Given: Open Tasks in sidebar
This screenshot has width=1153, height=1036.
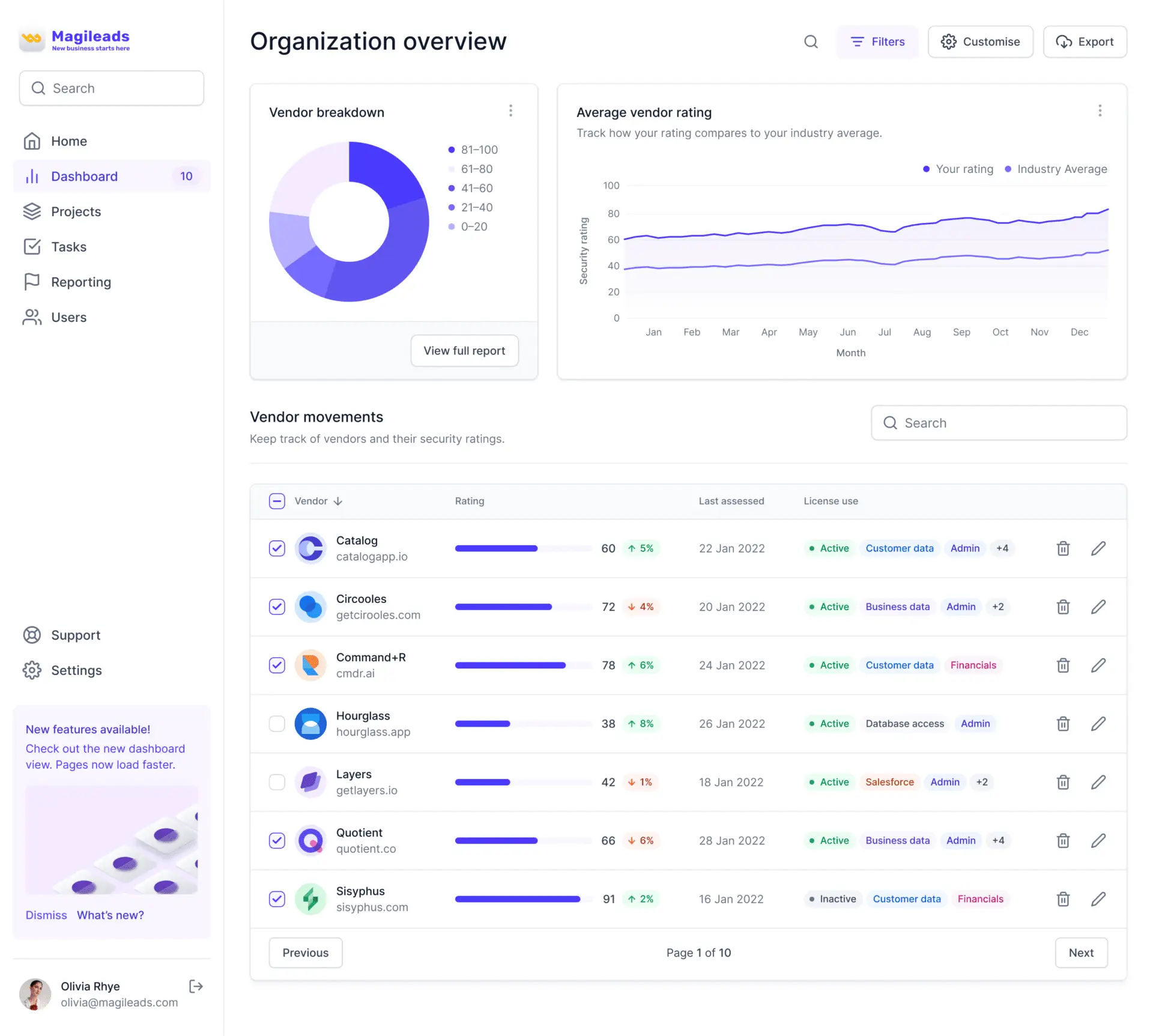Looking at the screenshot, I should point(112,247).
